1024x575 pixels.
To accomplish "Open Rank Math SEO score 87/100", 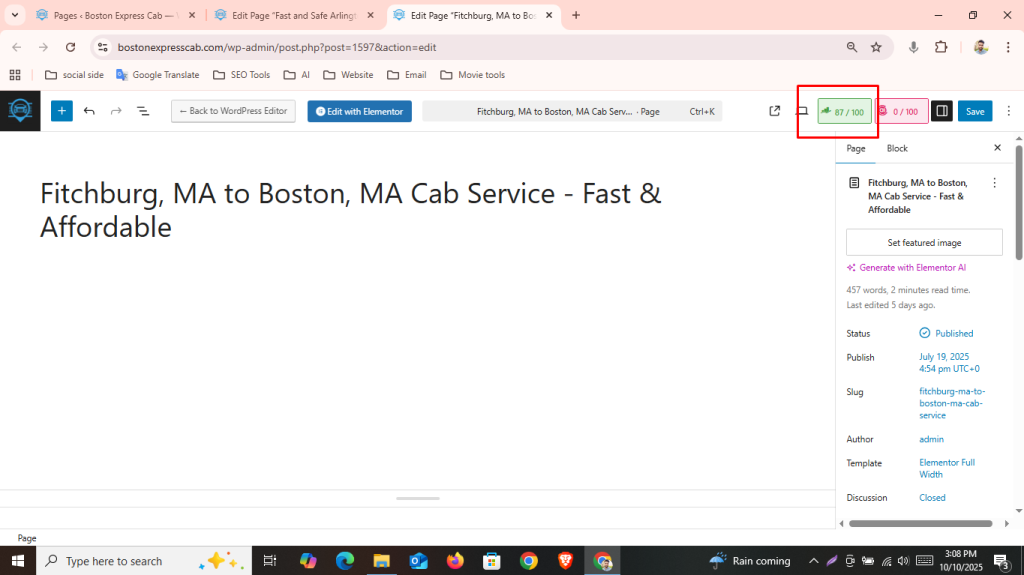I will (845, 112).
